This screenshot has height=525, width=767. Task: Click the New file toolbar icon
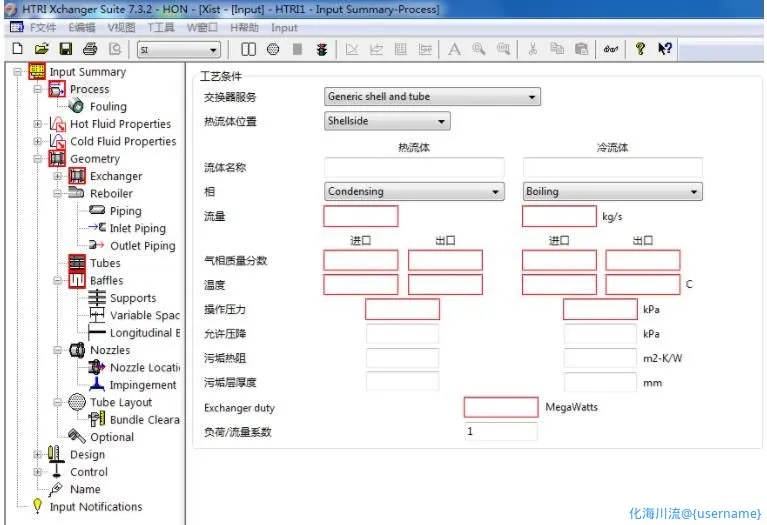[18, 49]
